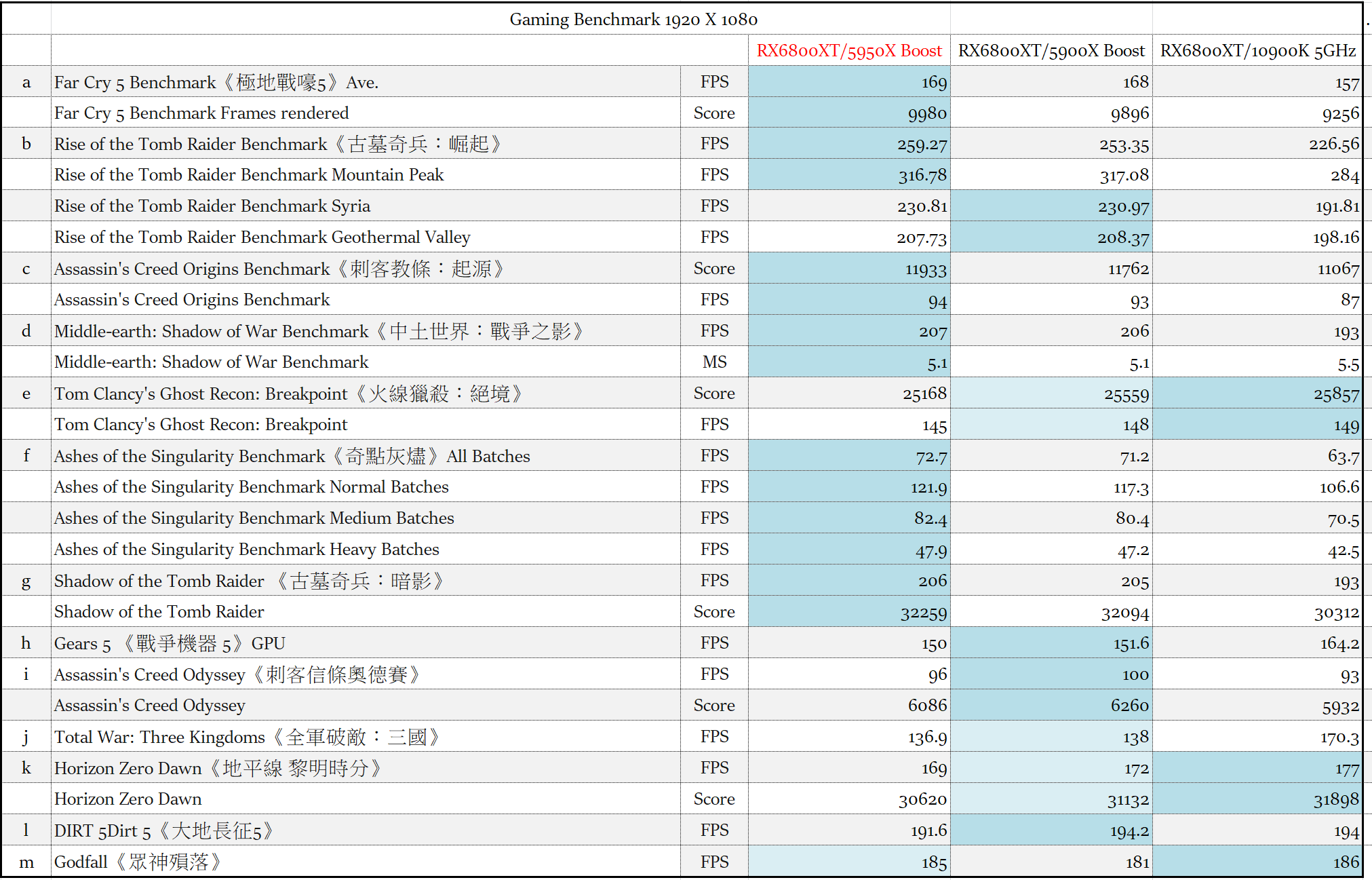Select 'Rise of the Tomb Raider Benchmark Geothermal Valley'
The width and height of the screenshot is (1372, 880).
tap(262, 237)
